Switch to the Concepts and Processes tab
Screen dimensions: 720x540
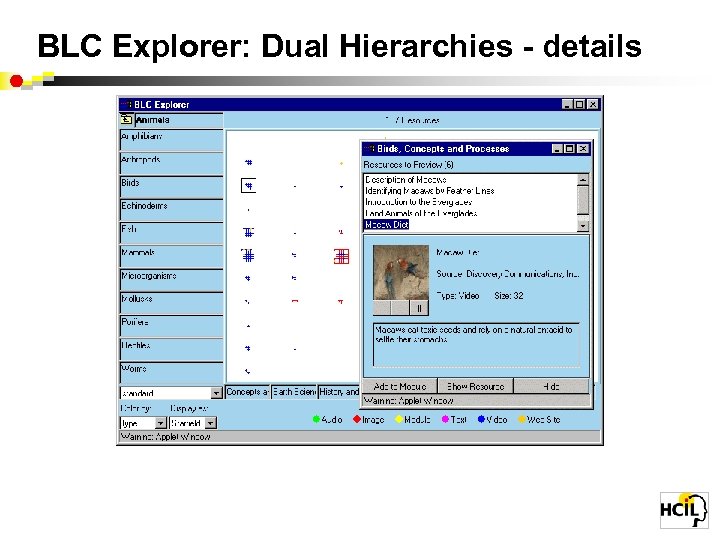coord(248,392)
